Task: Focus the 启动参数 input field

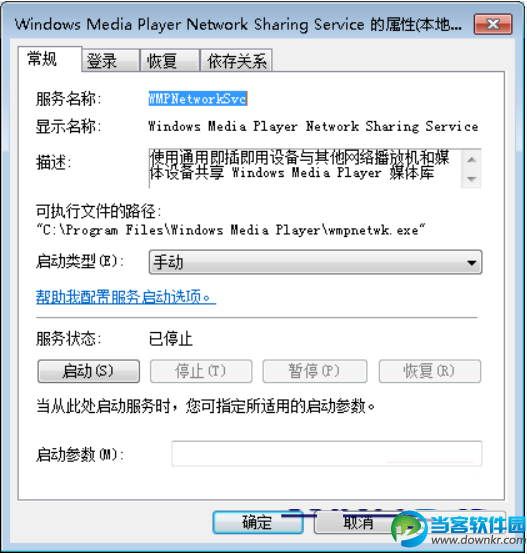Action: 326,454
